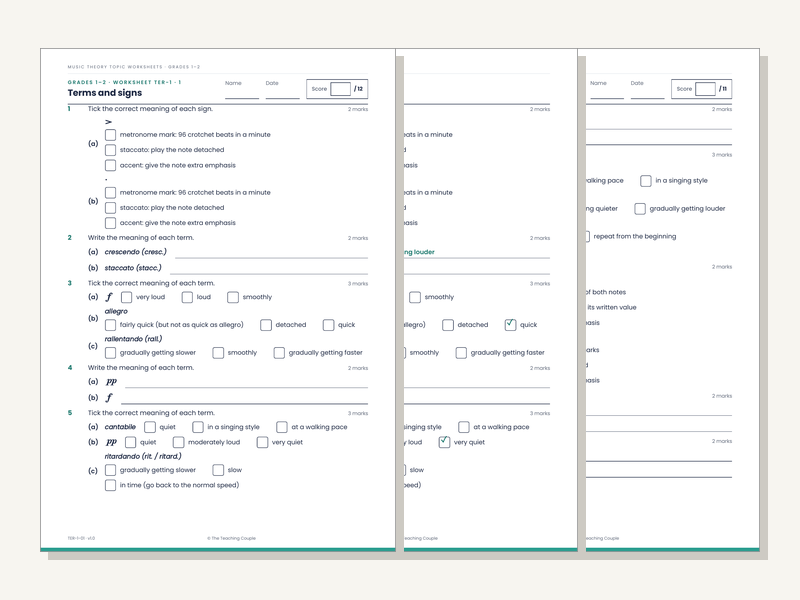Untick the ticked 'very quiet' box, answer sheet
800x600 pixels.
444,442
